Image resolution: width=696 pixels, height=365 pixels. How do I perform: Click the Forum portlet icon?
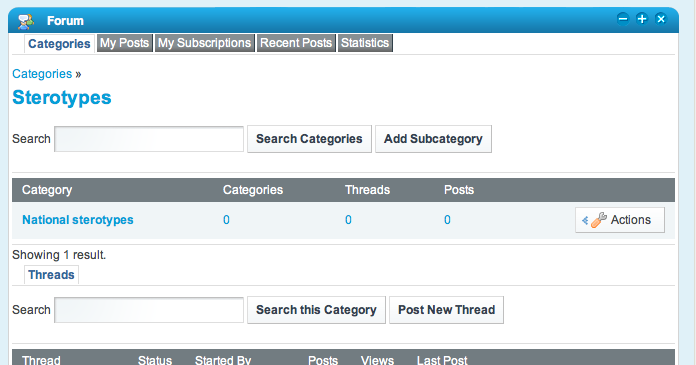[x=25, y=21]
